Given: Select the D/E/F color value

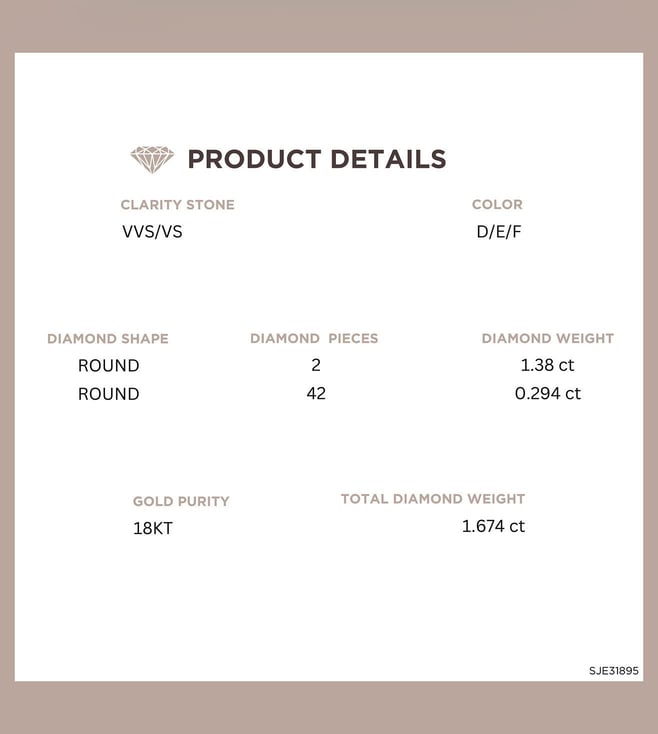Looking at the screenshot, I should (x=499, y=232).
